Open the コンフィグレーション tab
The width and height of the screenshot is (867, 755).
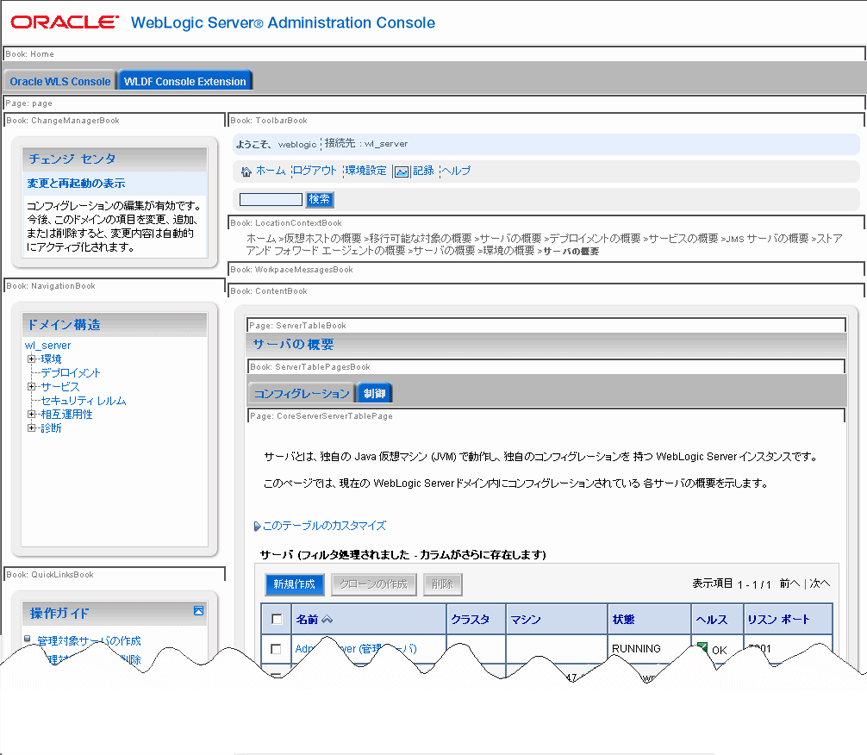[301, 393]
